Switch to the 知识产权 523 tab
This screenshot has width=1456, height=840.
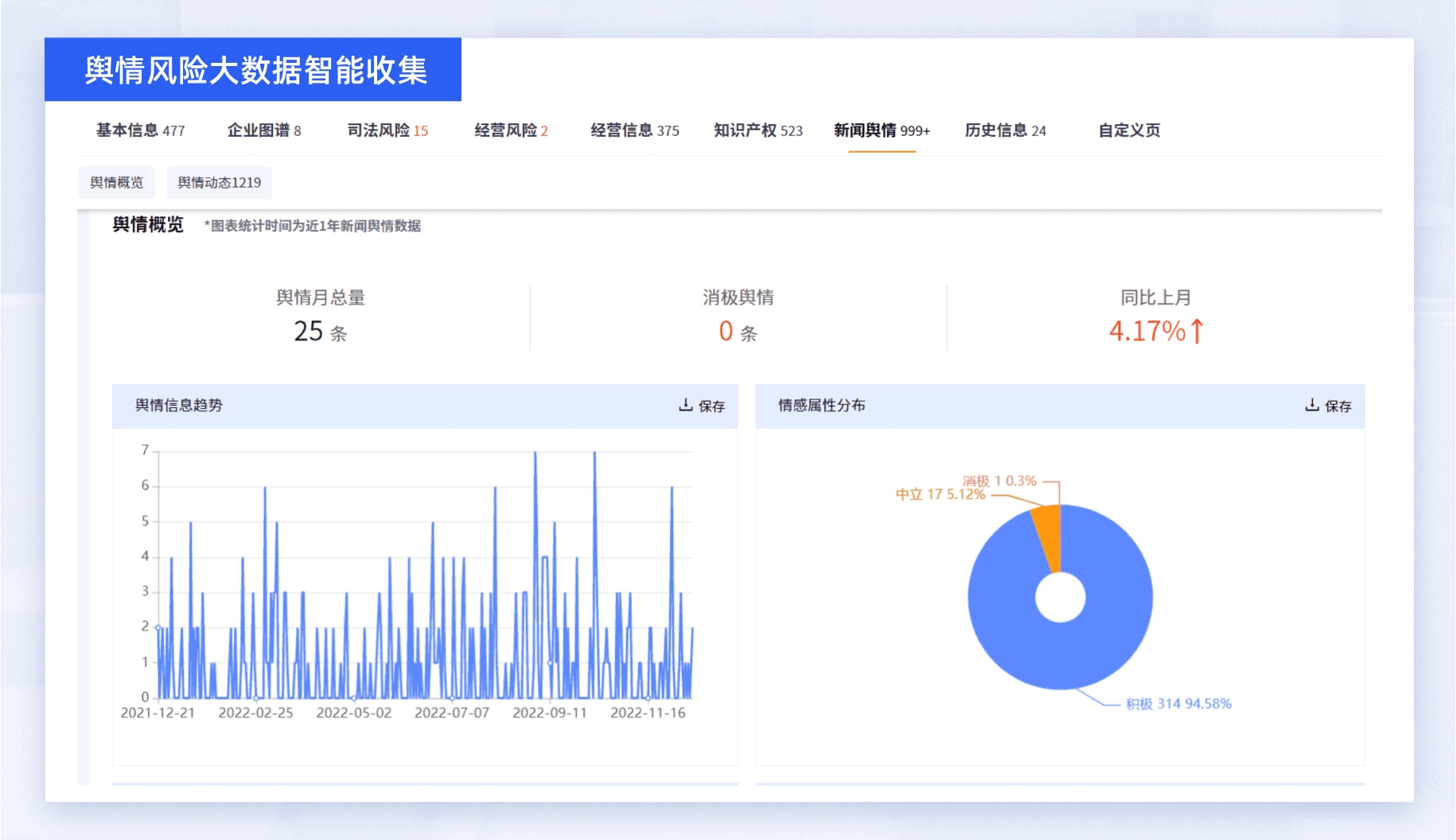tap(757, 130)
